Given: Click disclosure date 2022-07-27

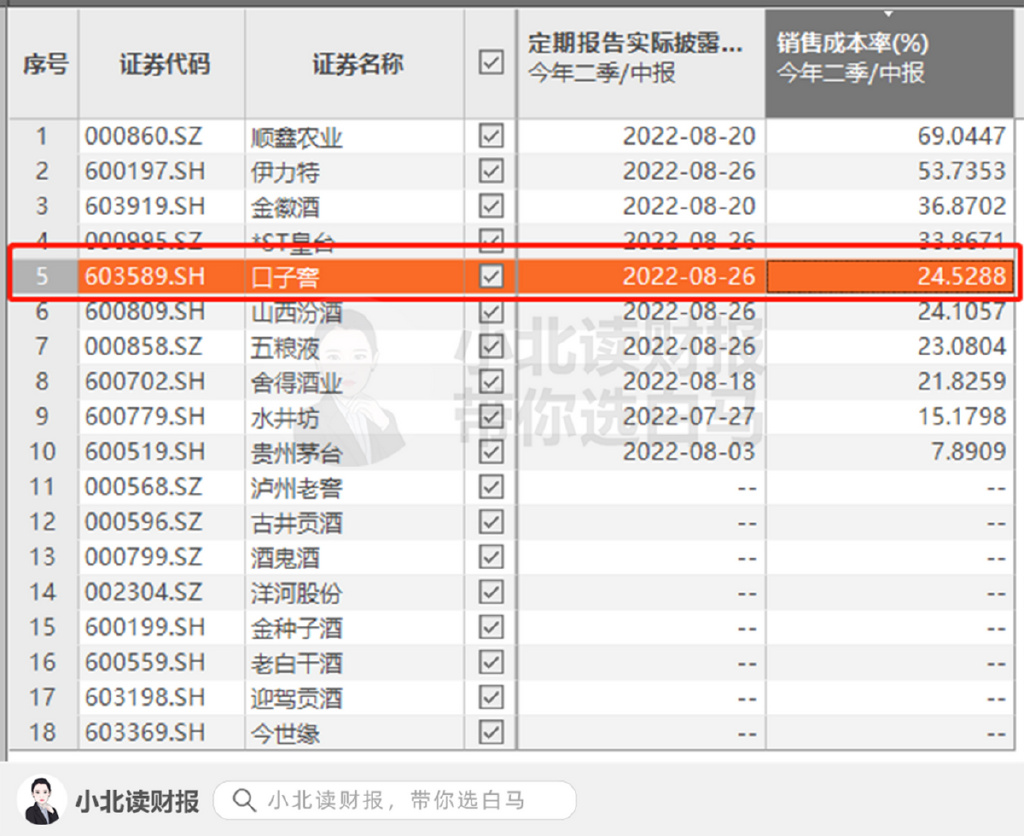Looking at the screenshot, I should (x=689, y=417).
